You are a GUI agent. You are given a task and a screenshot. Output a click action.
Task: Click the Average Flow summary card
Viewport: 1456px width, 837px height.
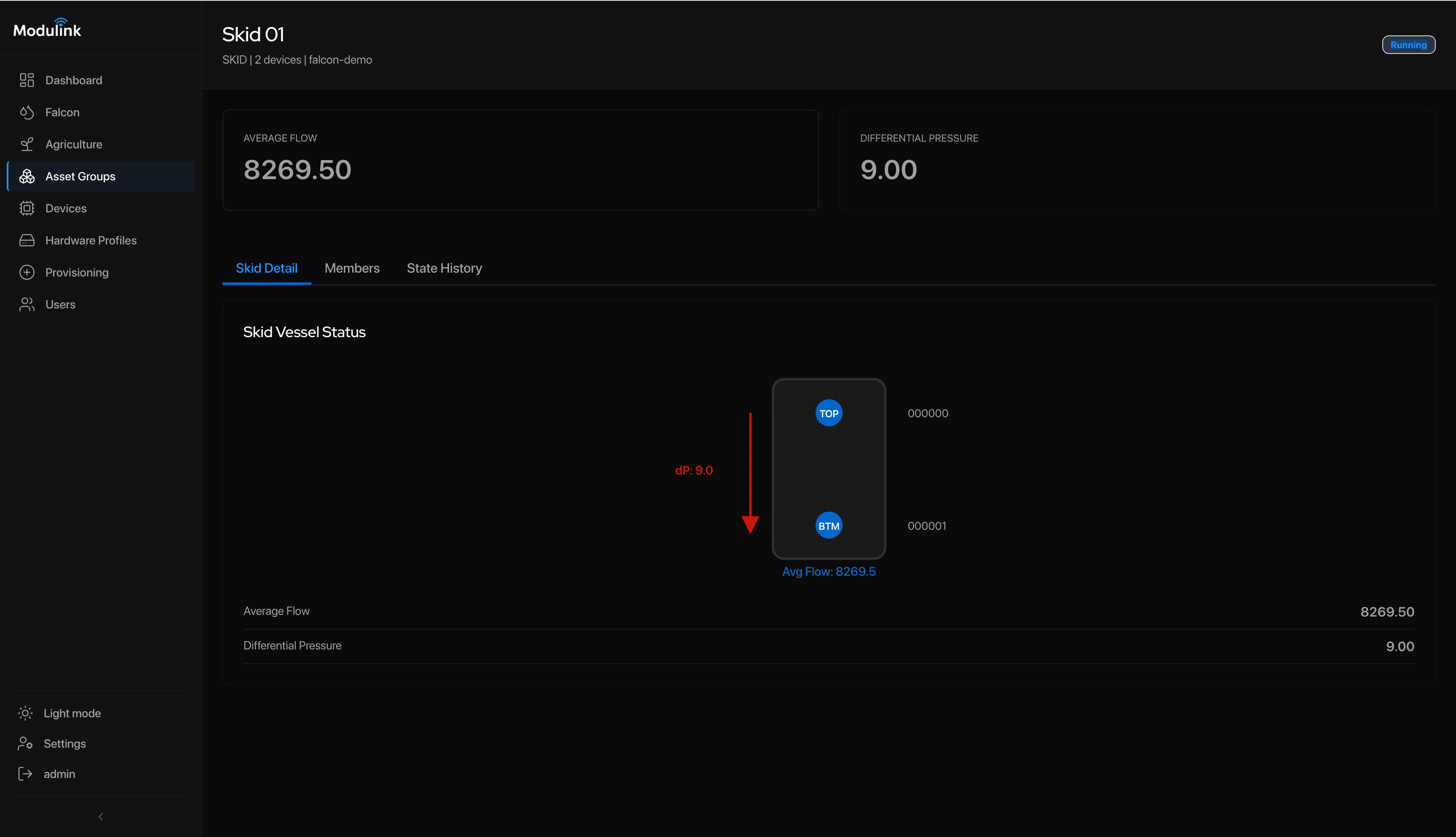tap(520, 160)
